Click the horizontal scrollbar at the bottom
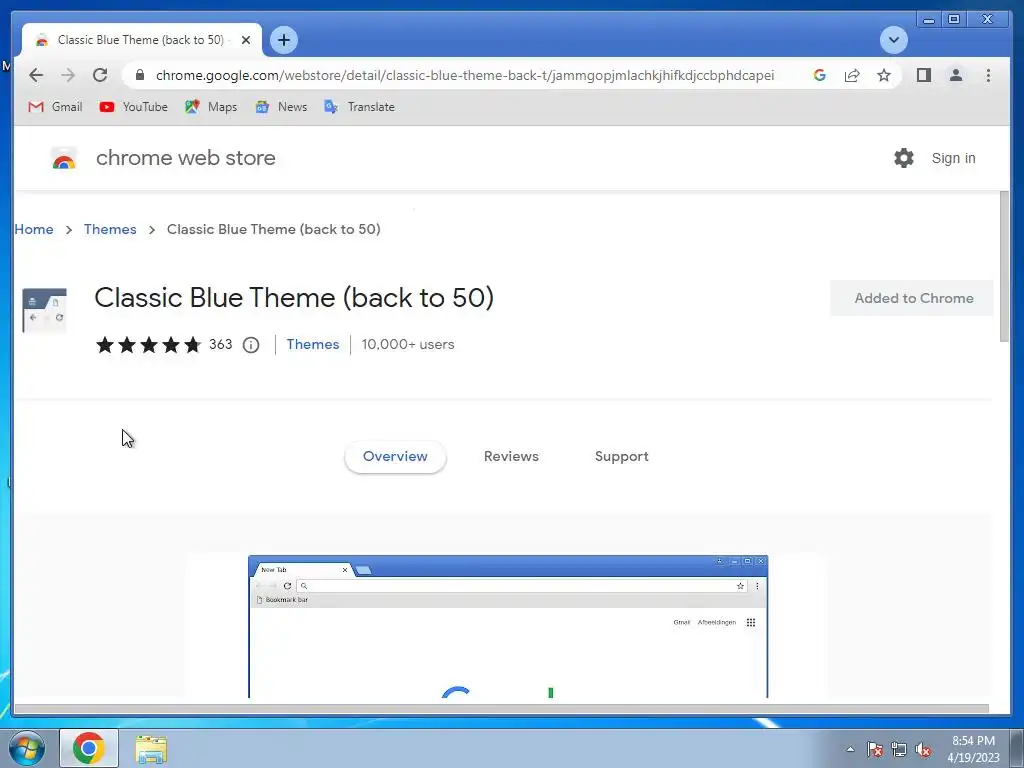Screen dimensions: 1024x768 502,709
